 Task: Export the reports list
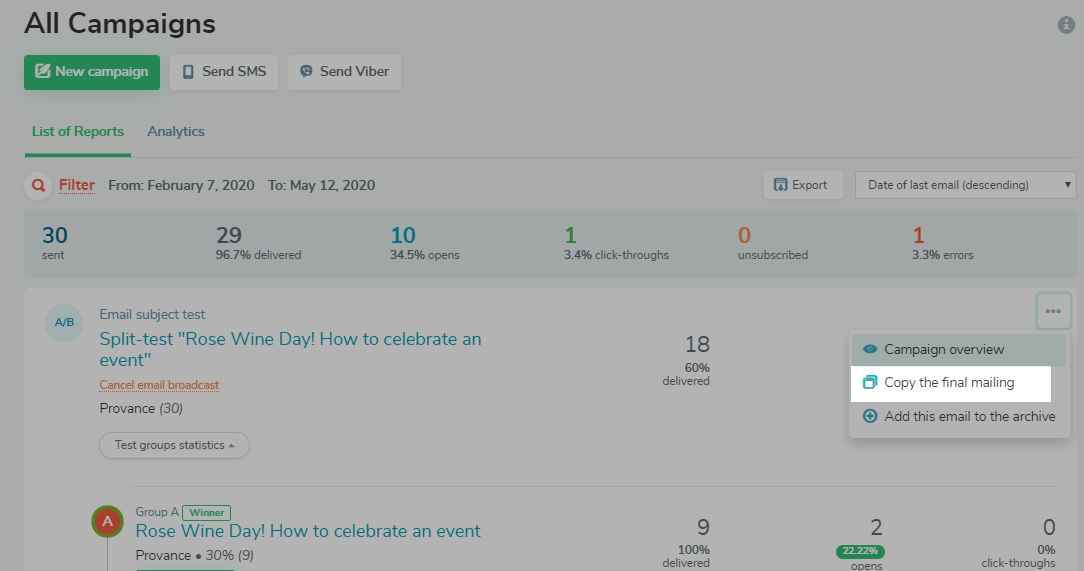click(x=803, y=185)
